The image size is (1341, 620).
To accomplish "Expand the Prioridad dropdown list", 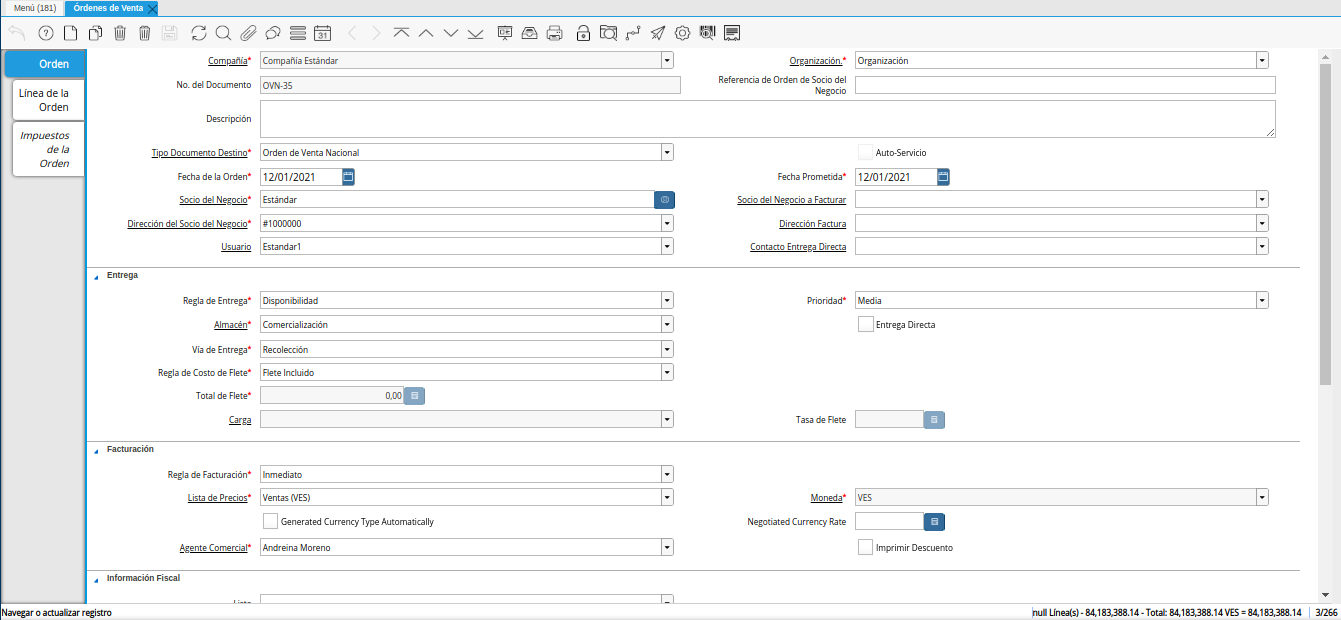I will point(1262,300).
